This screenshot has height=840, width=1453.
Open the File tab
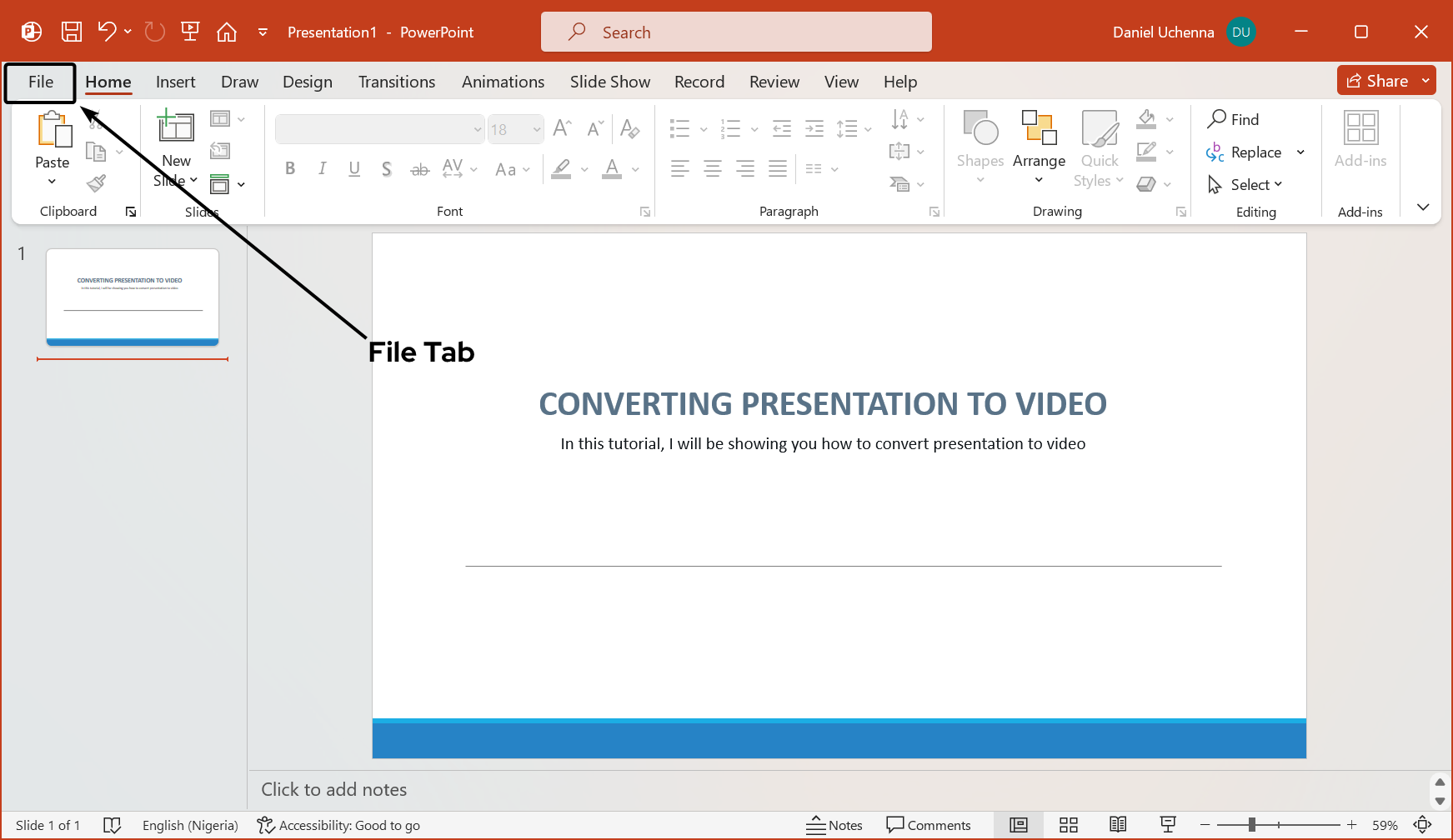pyautogui.click(x=39, y=82)
